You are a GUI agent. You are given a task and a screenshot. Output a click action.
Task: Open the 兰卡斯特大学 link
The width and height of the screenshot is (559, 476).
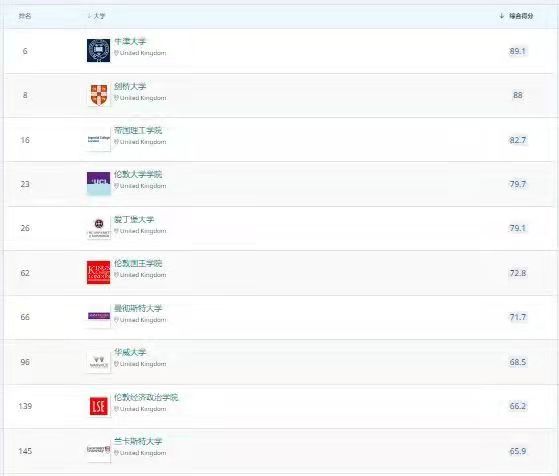tap(138, 441)
